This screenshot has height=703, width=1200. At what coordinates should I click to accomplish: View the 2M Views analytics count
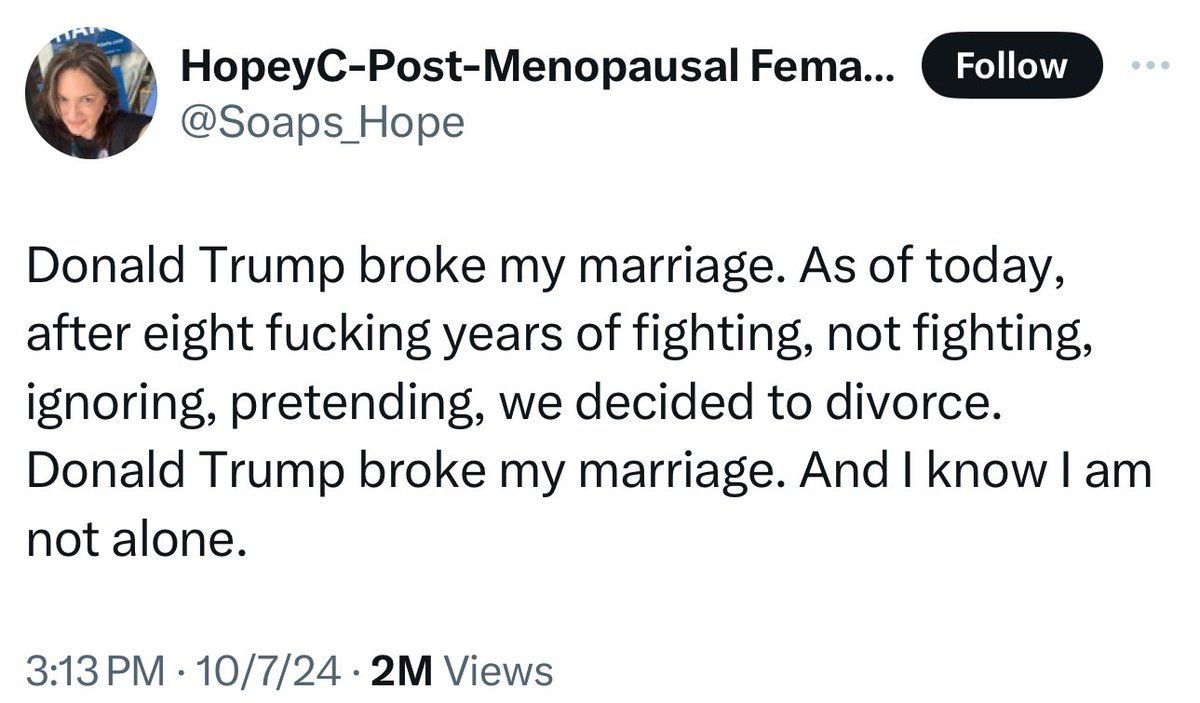point(461,669)
